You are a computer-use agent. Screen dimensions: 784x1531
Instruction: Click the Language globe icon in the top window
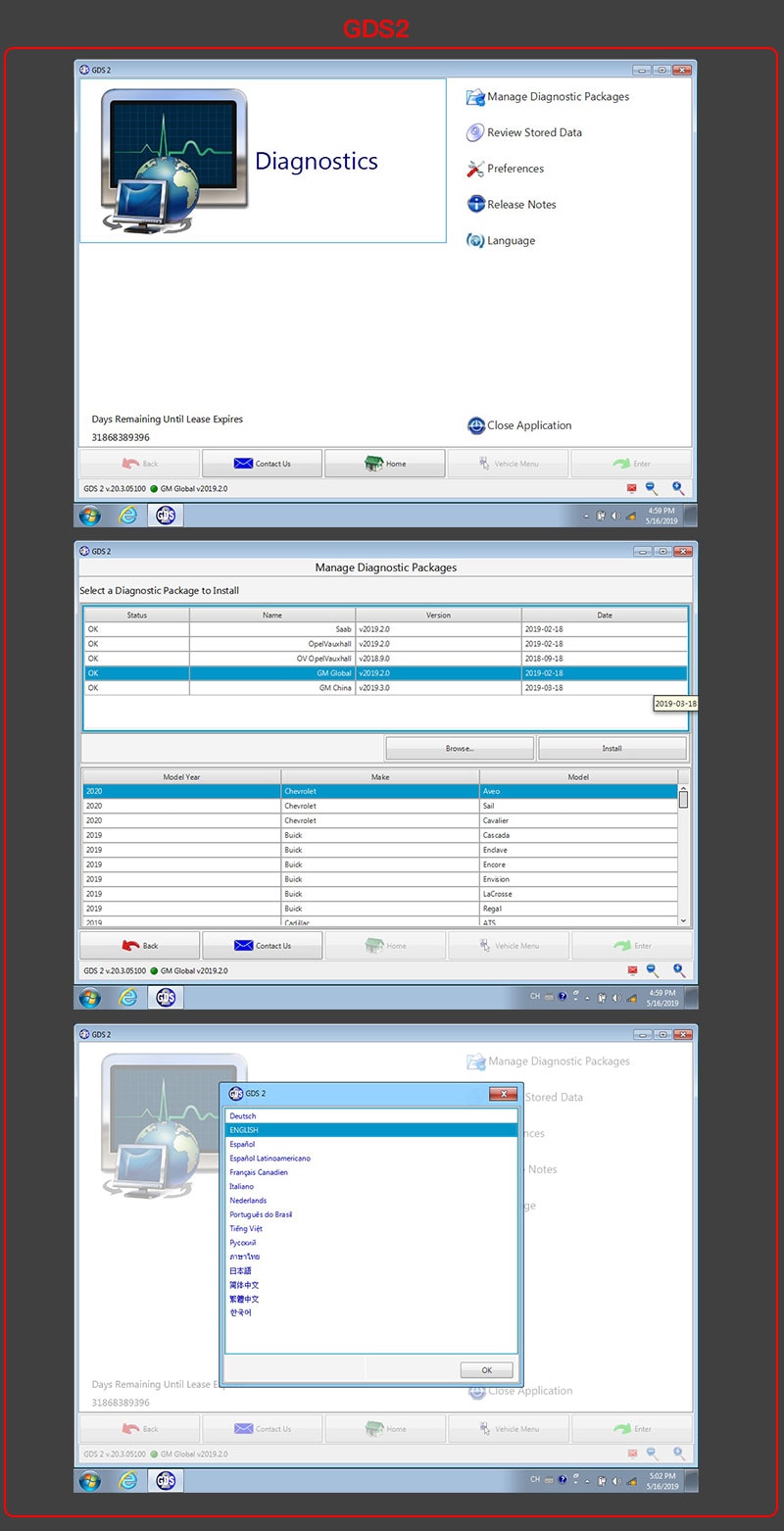tap(475, 240)
